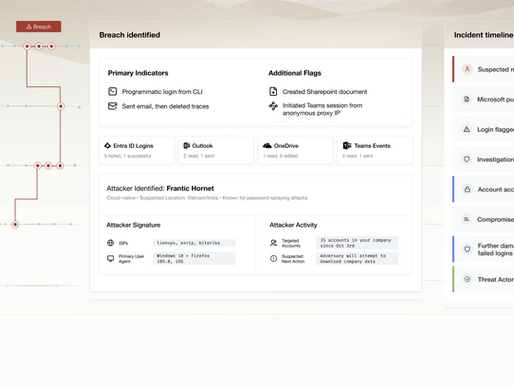Click the Primary Indicators heading
514x386 pixels.
click(x=138, y=73)
